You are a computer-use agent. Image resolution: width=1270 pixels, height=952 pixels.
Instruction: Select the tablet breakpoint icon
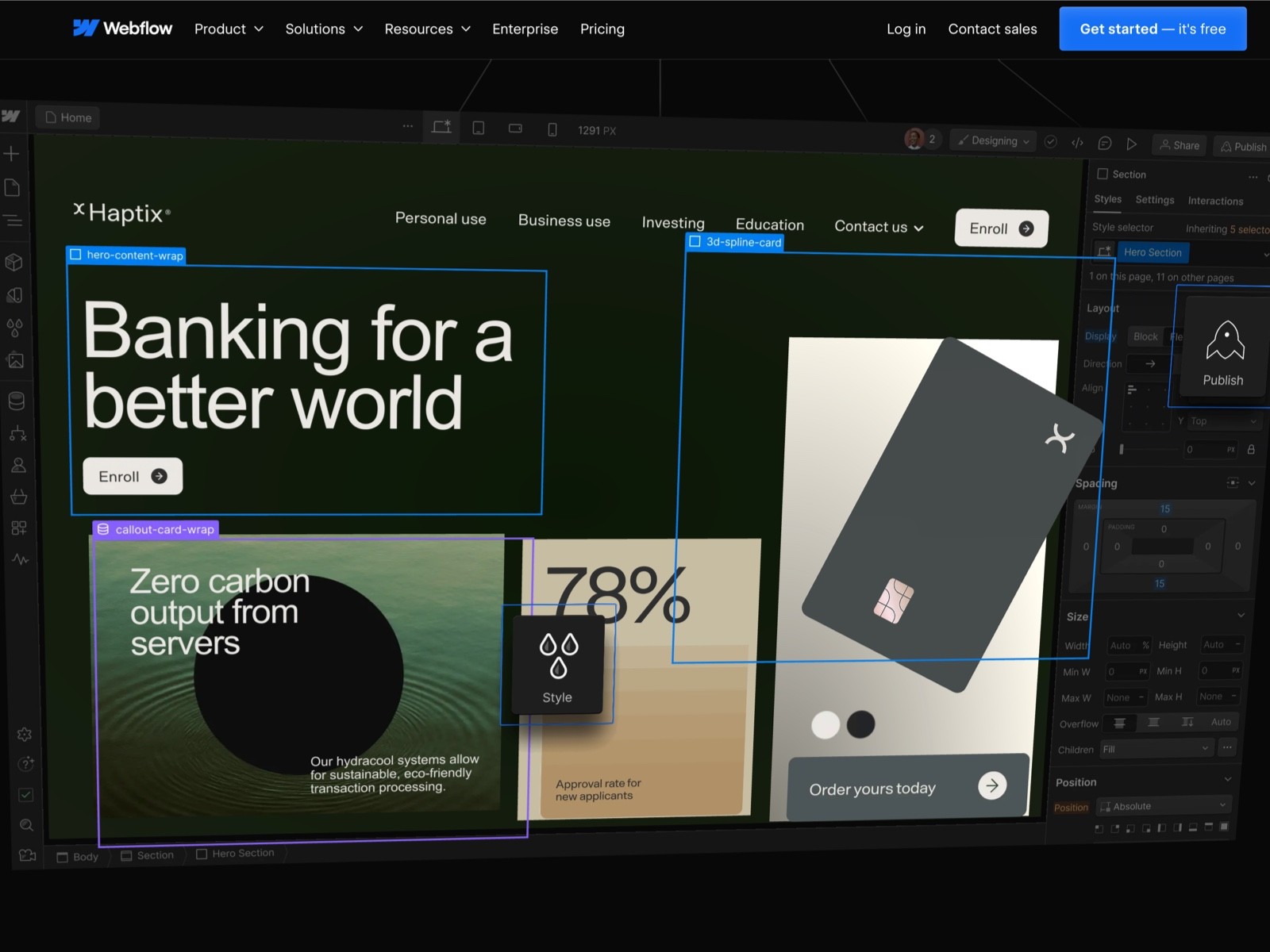[479, 128]
